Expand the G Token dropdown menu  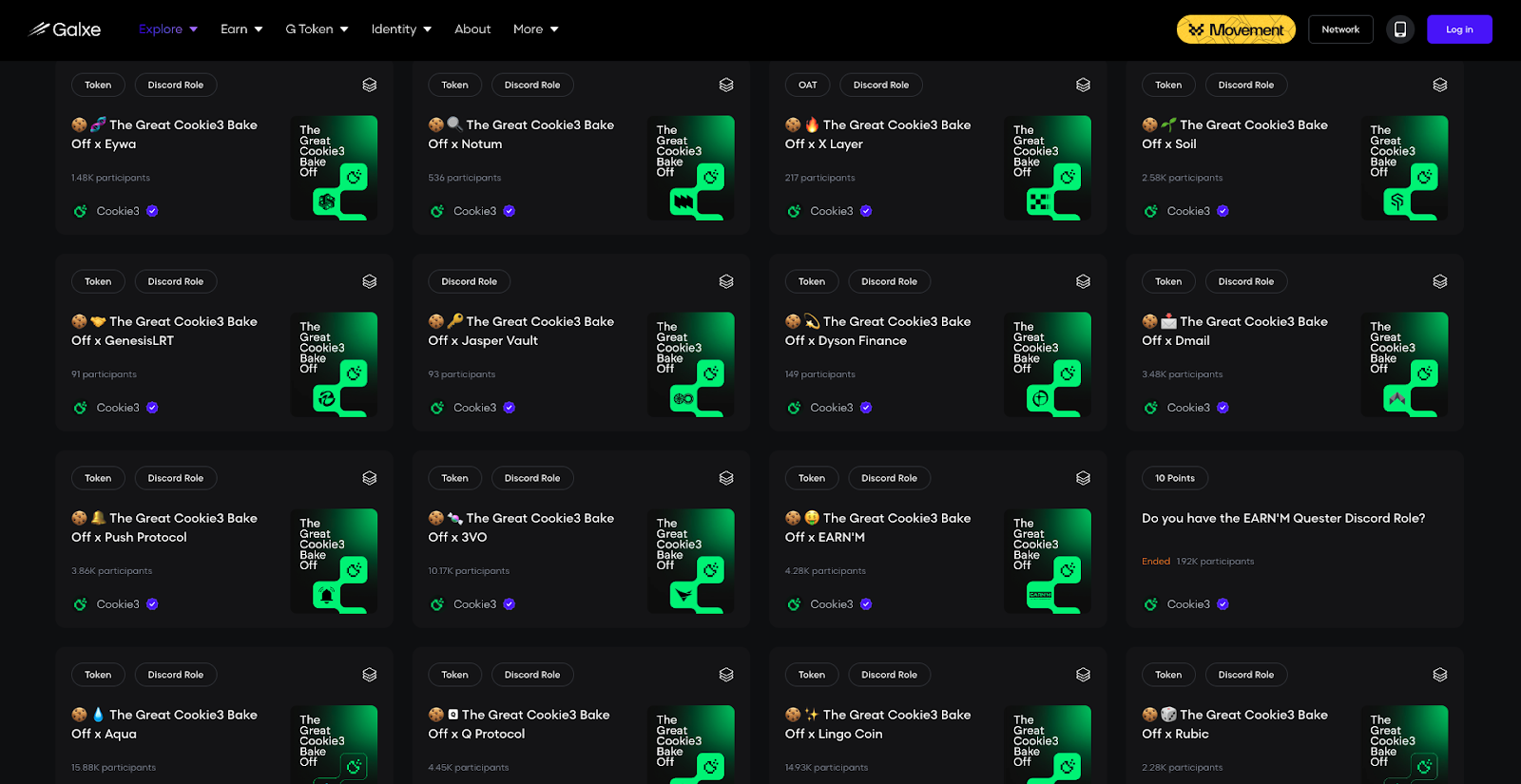pyautogui.click(x=317, y=29)
